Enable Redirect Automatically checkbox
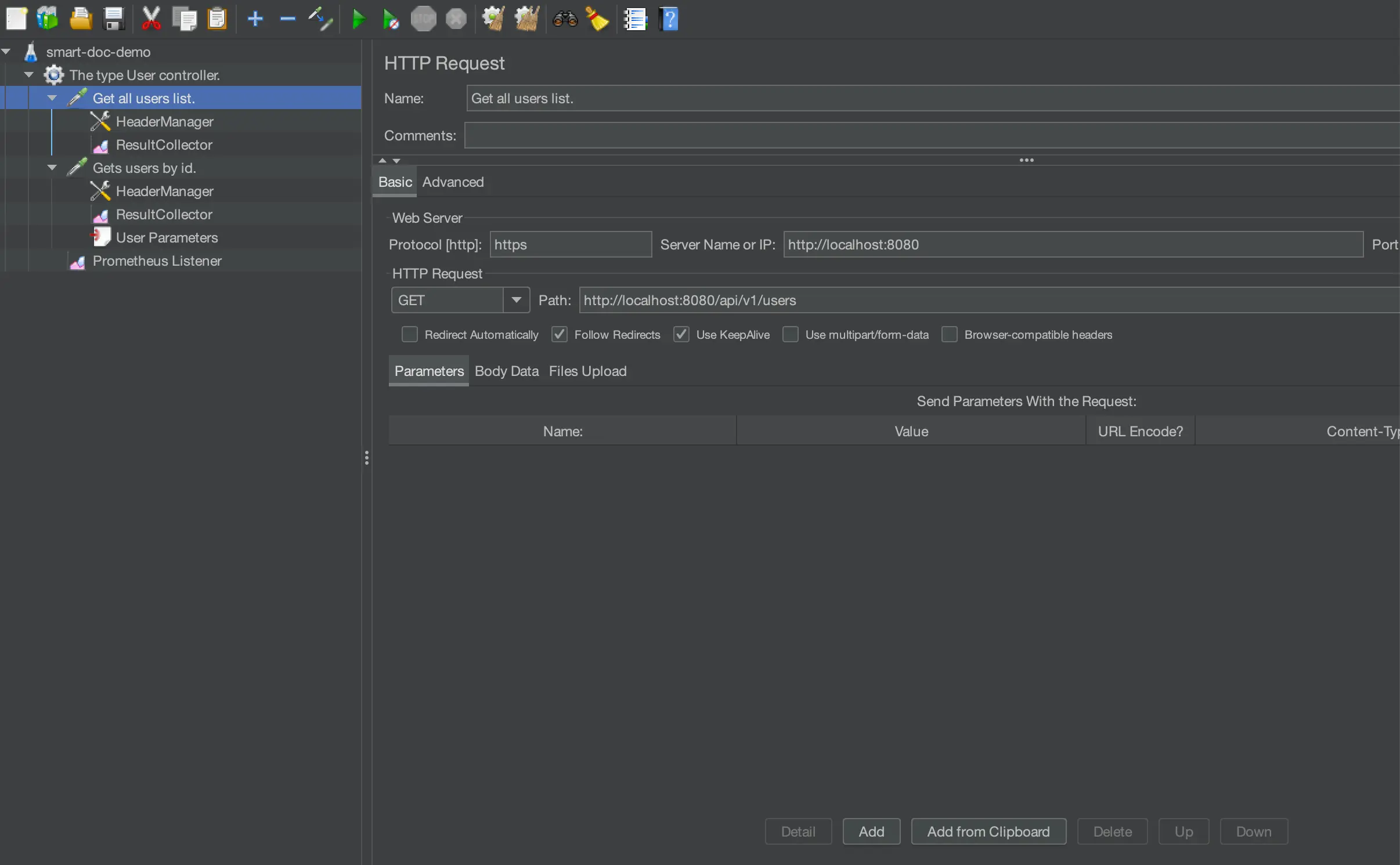Screen dimensions: 1400x865 pos(410,335)
